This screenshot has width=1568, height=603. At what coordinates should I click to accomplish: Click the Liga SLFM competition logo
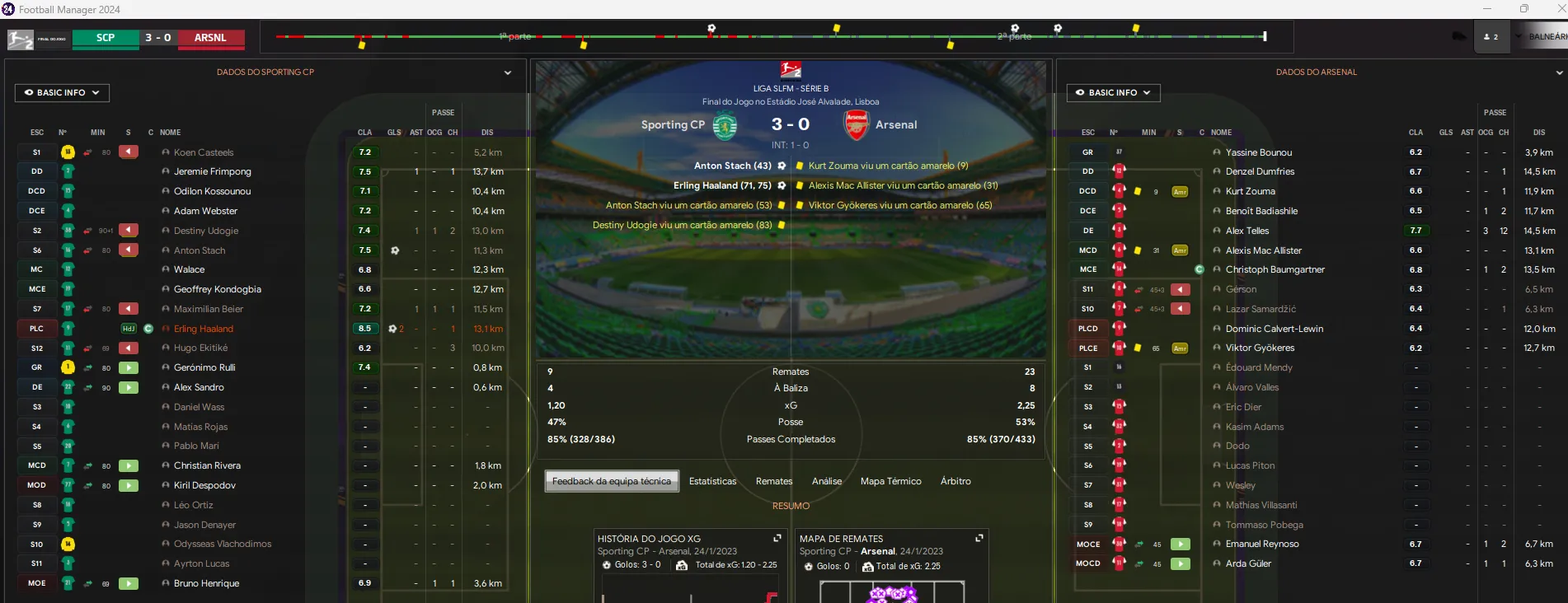point(791,69)
